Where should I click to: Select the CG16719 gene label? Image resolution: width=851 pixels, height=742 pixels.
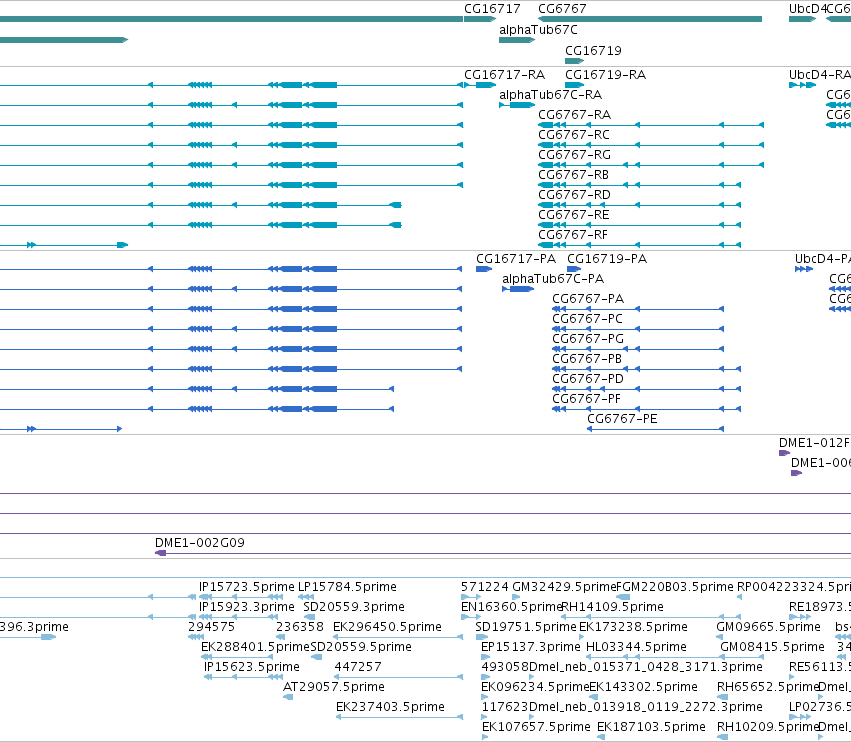coord(593,50)
